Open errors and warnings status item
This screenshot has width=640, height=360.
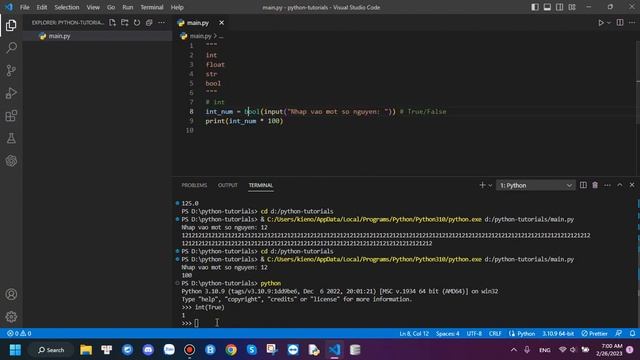(19, 333)
